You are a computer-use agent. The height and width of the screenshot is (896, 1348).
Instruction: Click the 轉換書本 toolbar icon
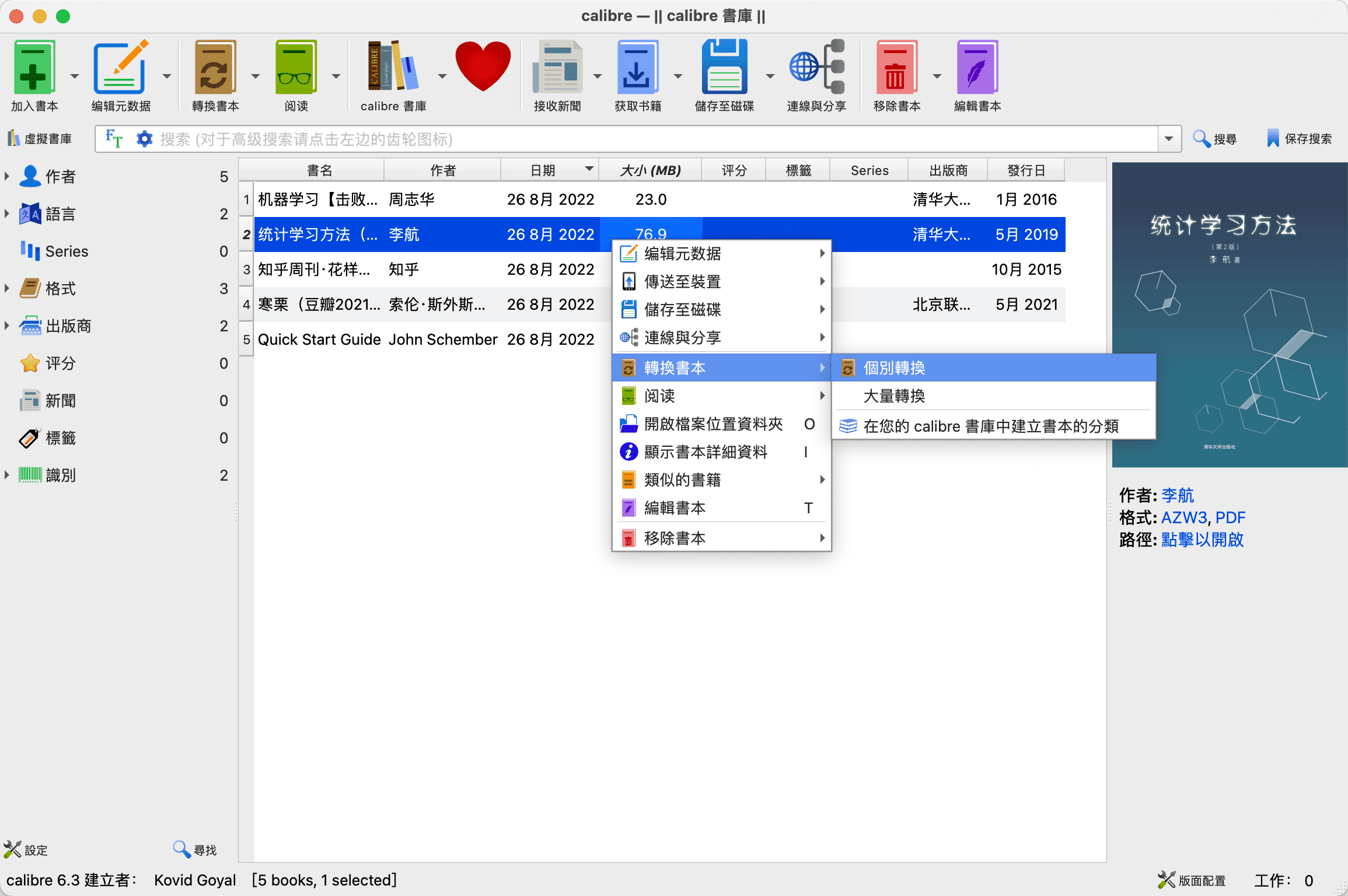point(215,67)
